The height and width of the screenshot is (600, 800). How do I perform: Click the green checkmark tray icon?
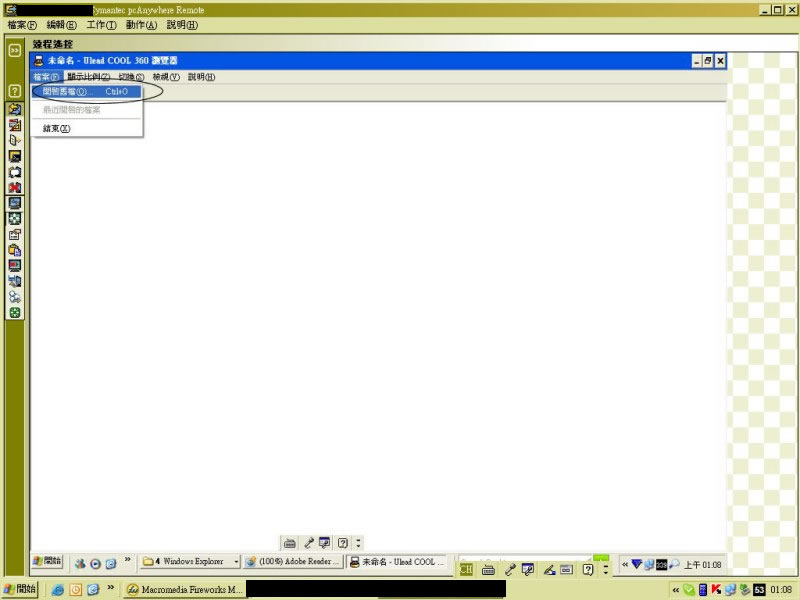[x=689, y=590]
